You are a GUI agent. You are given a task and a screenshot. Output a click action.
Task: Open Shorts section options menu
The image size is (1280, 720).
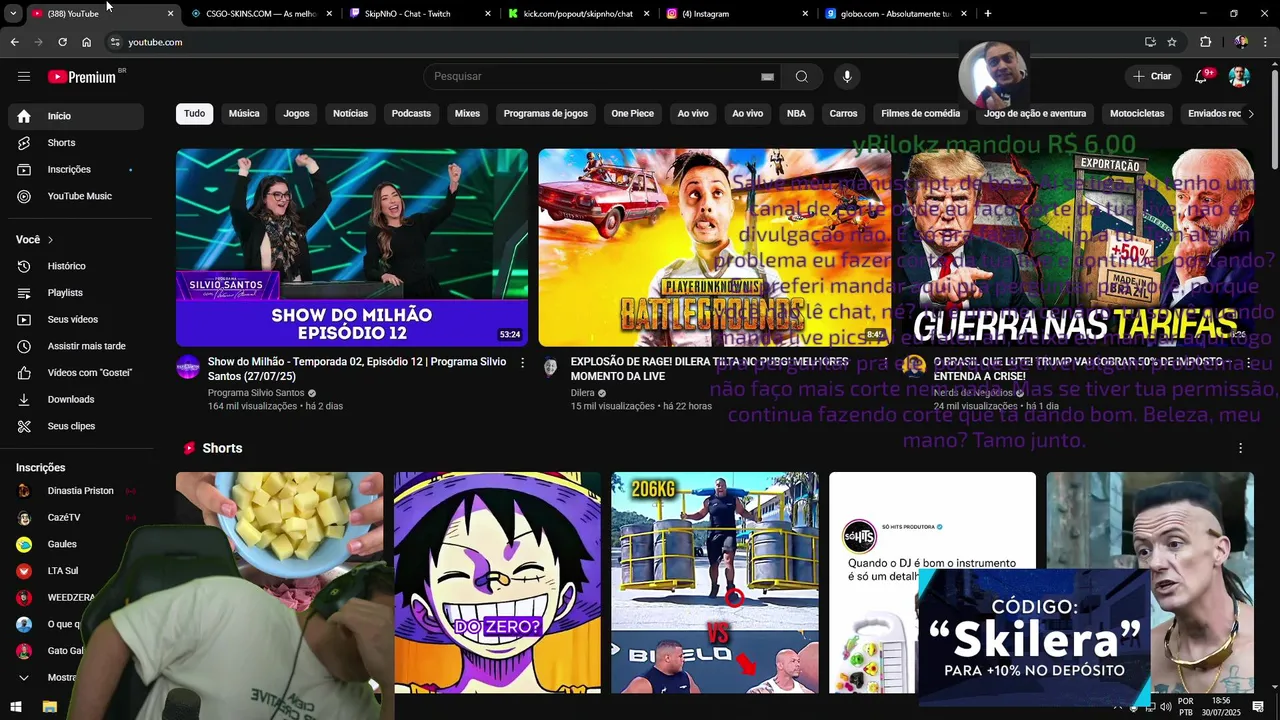point(1241,448)
